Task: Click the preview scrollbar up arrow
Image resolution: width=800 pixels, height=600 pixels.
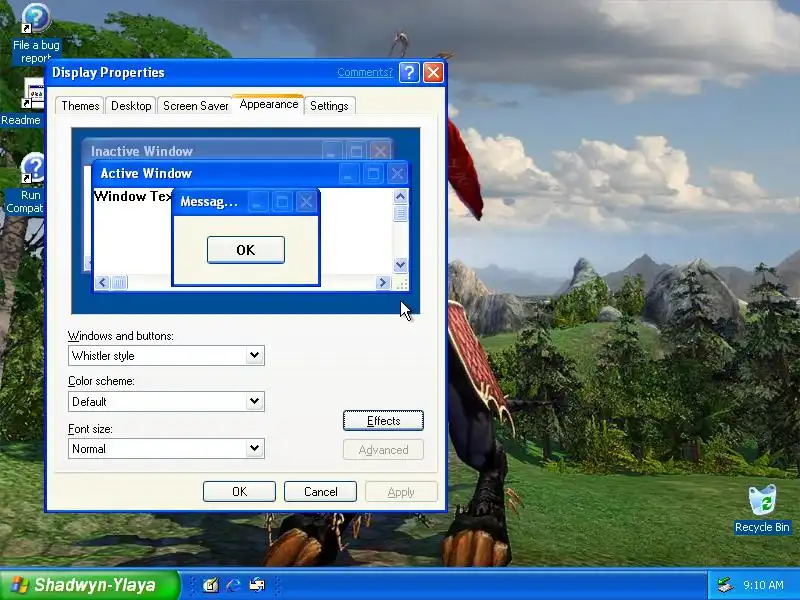Action: [401, 196]
